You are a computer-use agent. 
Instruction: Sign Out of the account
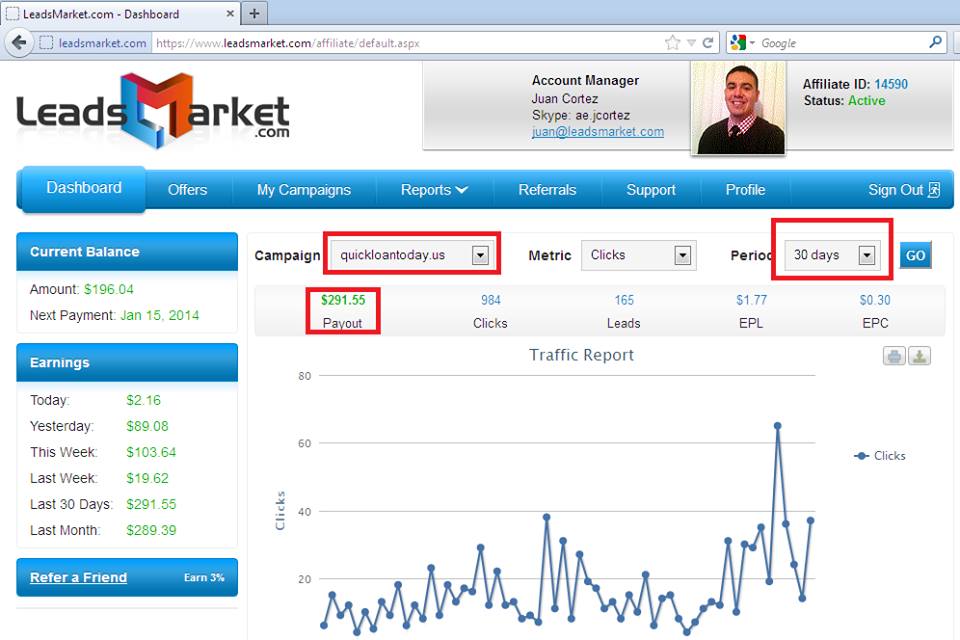pyautogui.click(x=904, y=190)
